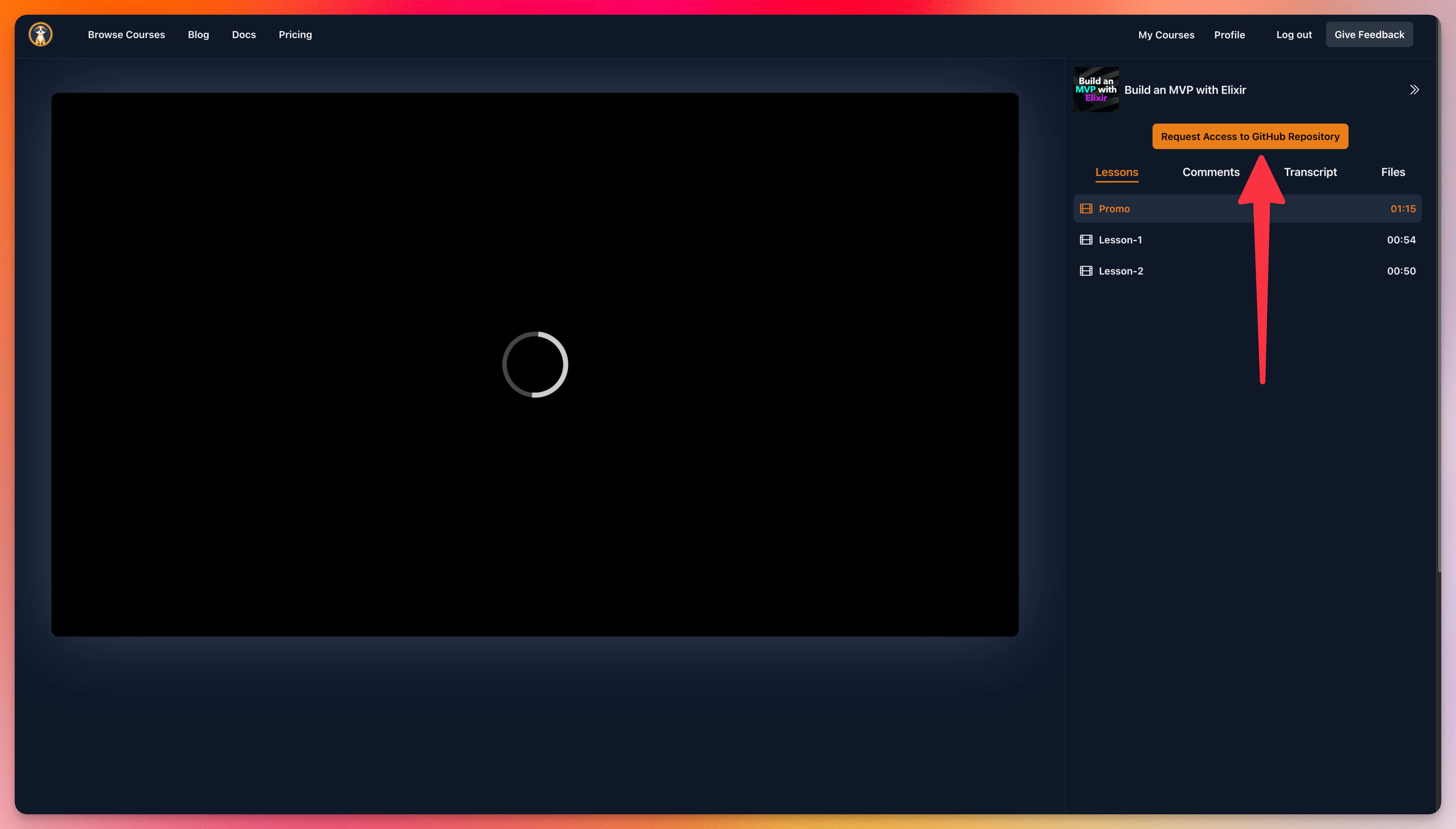Click the film icon beside Lesson-2
The width and height of the screenshot is (1456, 829).
pos(1086,271)
